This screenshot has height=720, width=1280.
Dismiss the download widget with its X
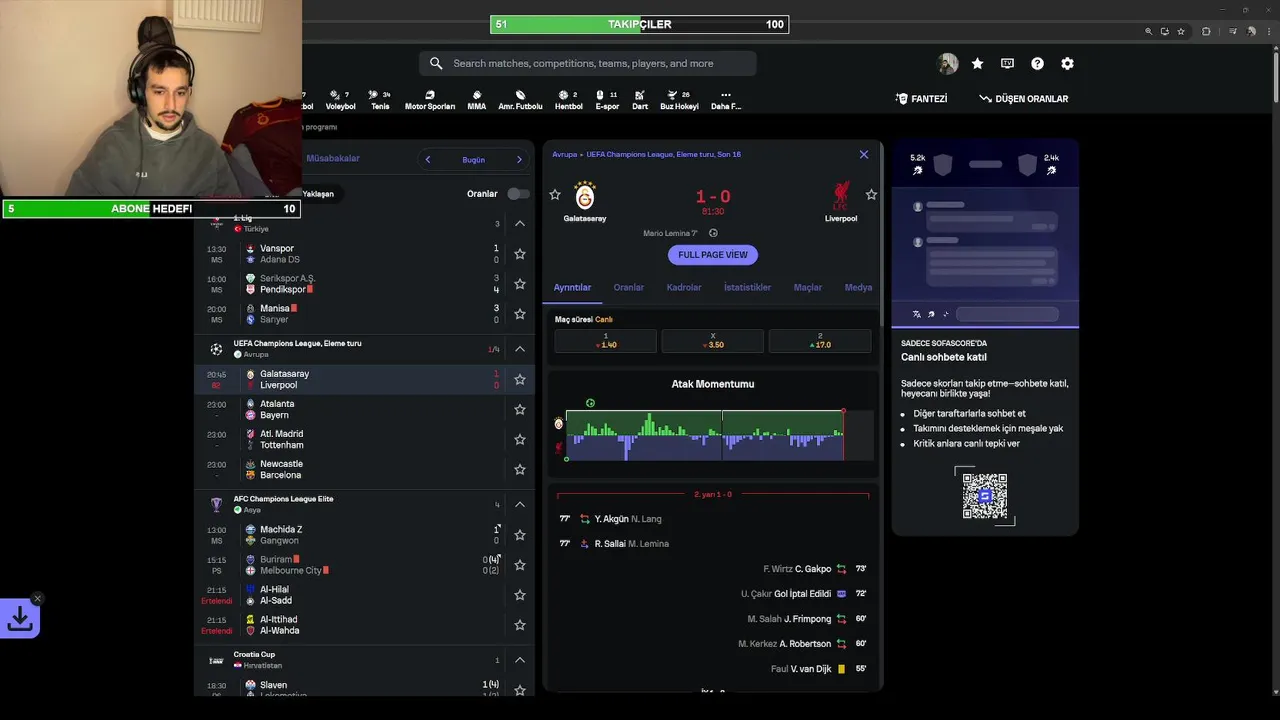pos(37,599)
